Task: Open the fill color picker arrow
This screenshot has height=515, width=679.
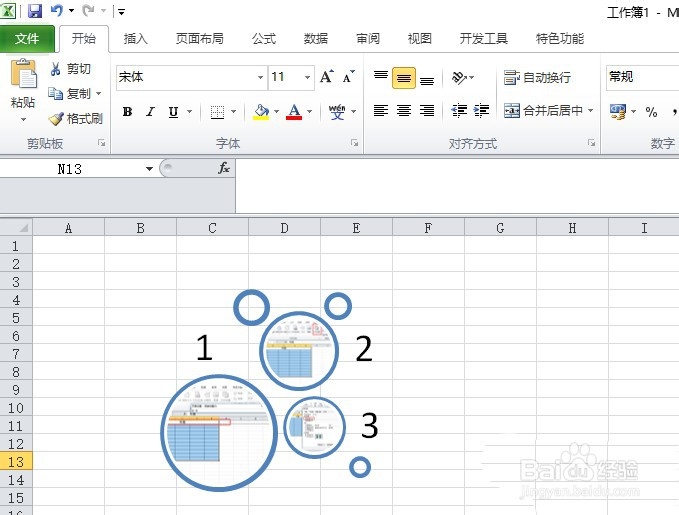Action: 276,112
